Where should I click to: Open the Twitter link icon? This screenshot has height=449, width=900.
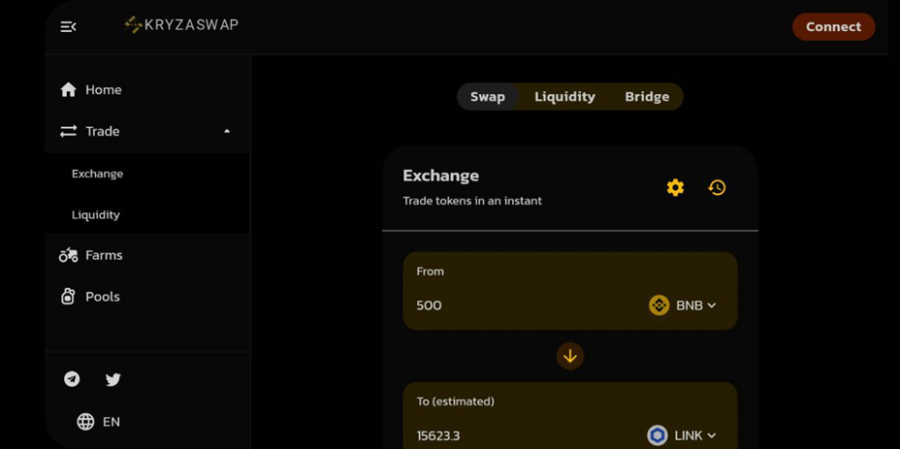113,380
